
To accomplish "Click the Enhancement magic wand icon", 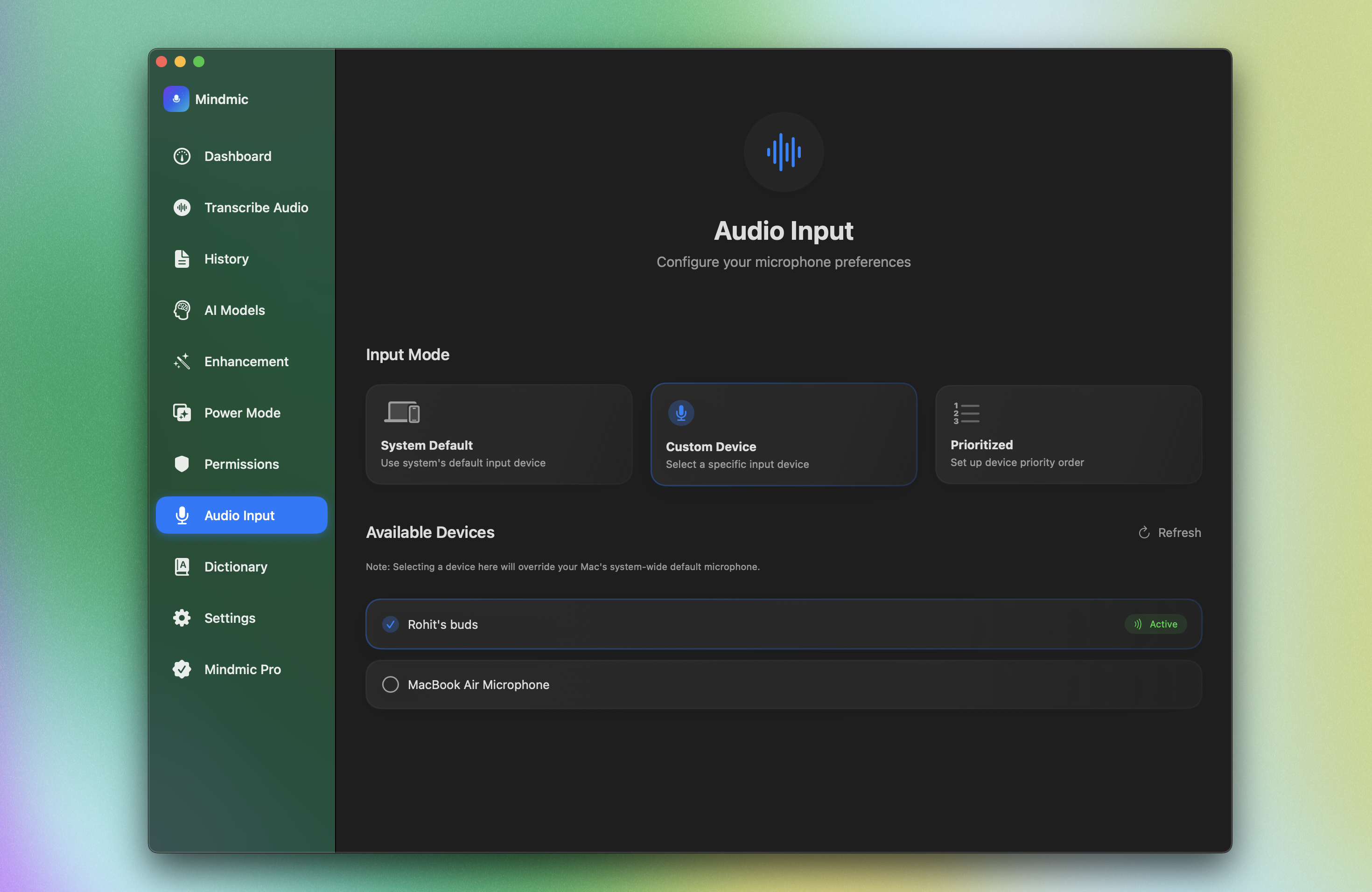I will (x=182, y=361).
